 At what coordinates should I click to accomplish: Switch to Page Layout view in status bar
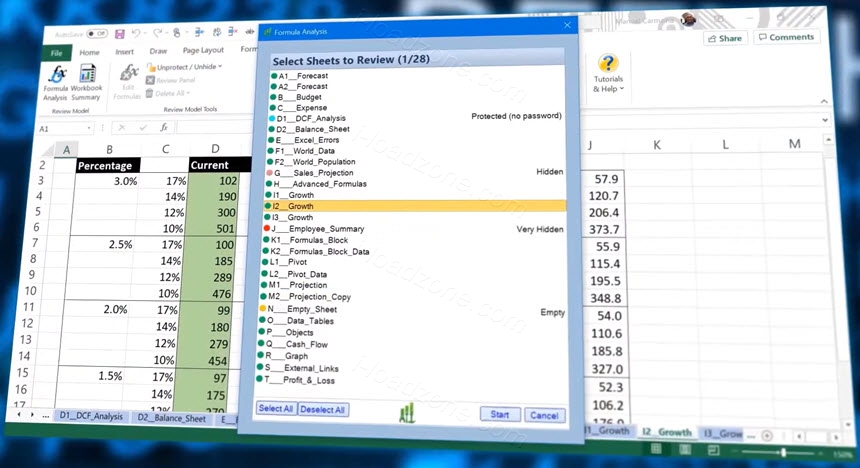[685, 449]
